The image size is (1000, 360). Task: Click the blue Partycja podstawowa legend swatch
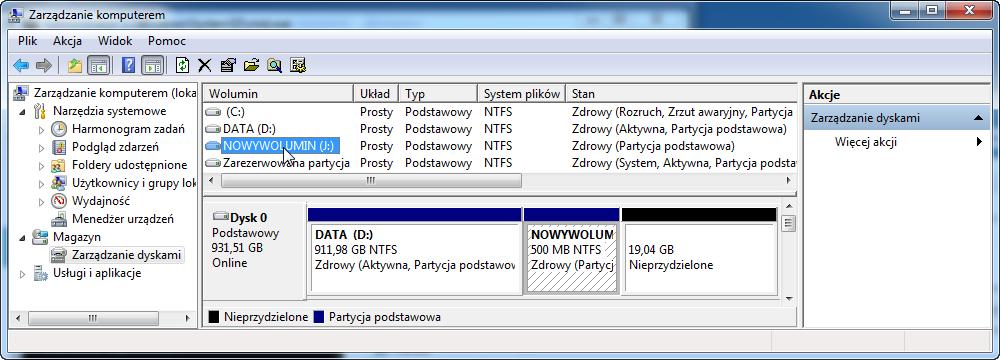pos(320,317)
